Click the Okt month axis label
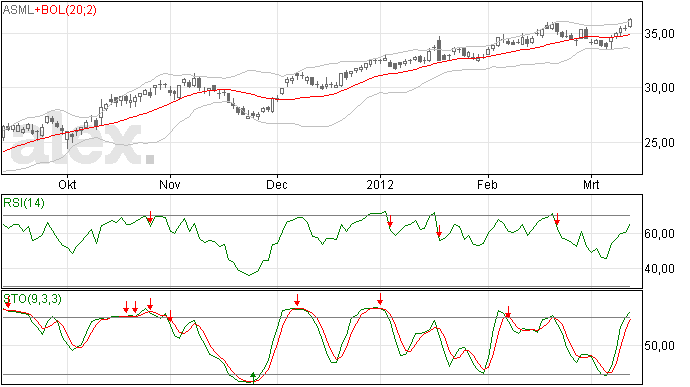This screenshot has width=690, height=387. (67, 184)
